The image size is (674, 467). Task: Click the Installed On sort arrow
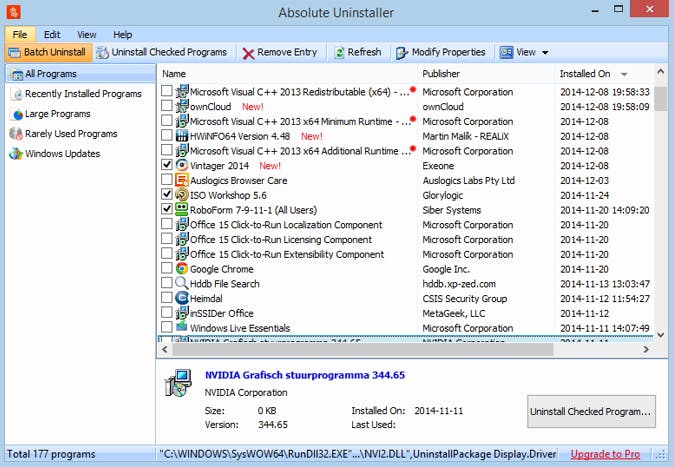(x=624, y=74)
